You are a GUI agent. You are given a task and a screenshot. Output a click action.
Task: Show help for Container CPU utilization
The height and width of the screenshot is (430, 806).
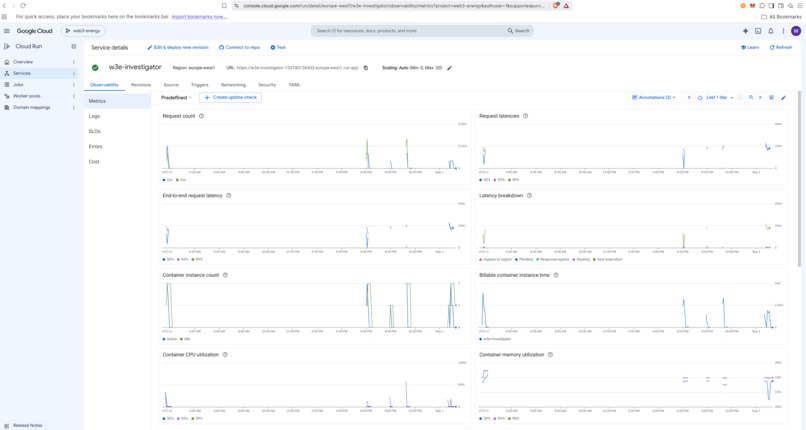pyautogui.click(x=225, y=355)
